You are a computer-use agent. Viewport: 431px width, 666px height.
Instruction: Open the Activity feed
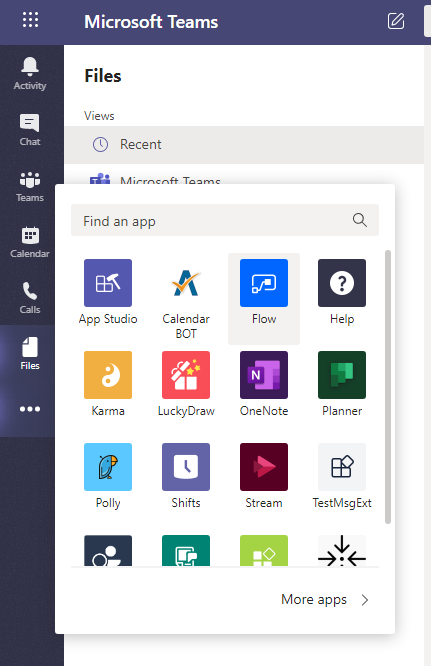[30, 73]
